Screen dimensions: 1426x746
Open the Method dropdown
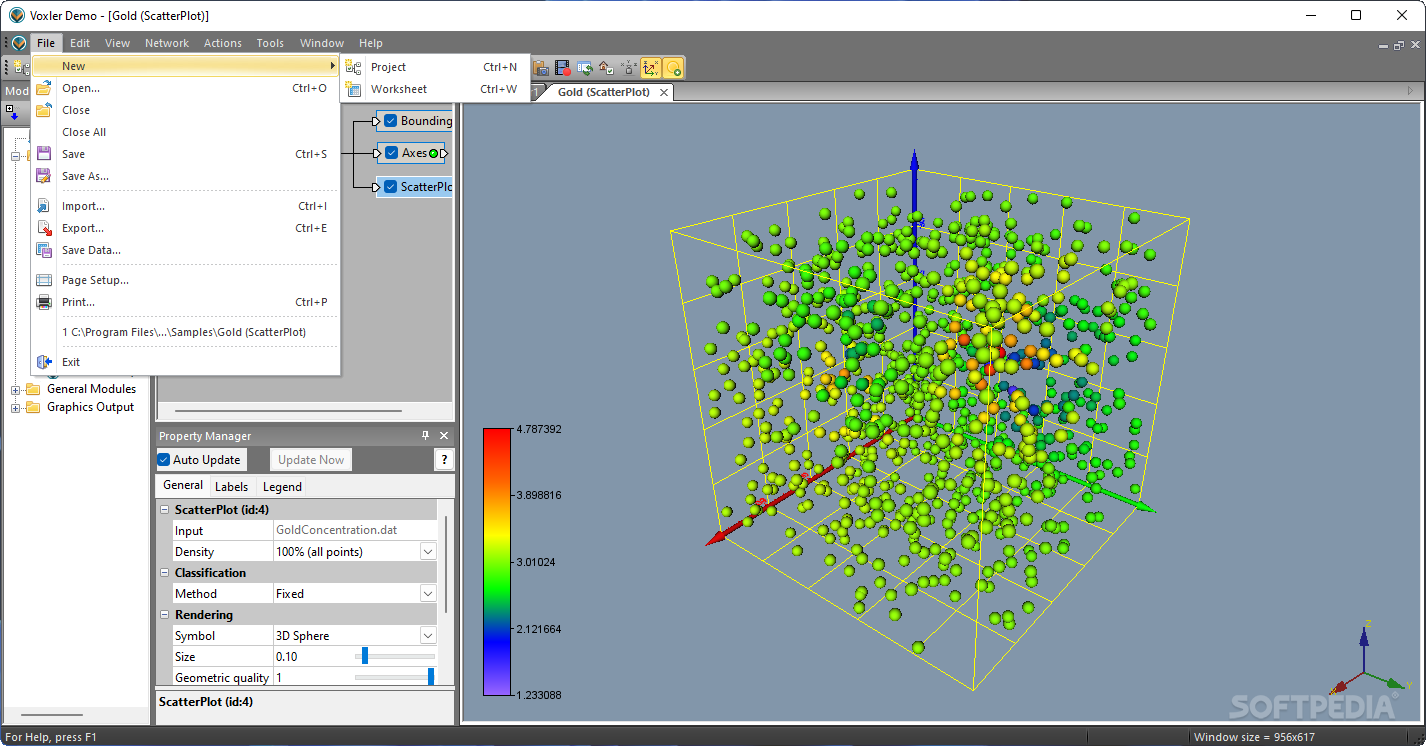coord(428,594)
